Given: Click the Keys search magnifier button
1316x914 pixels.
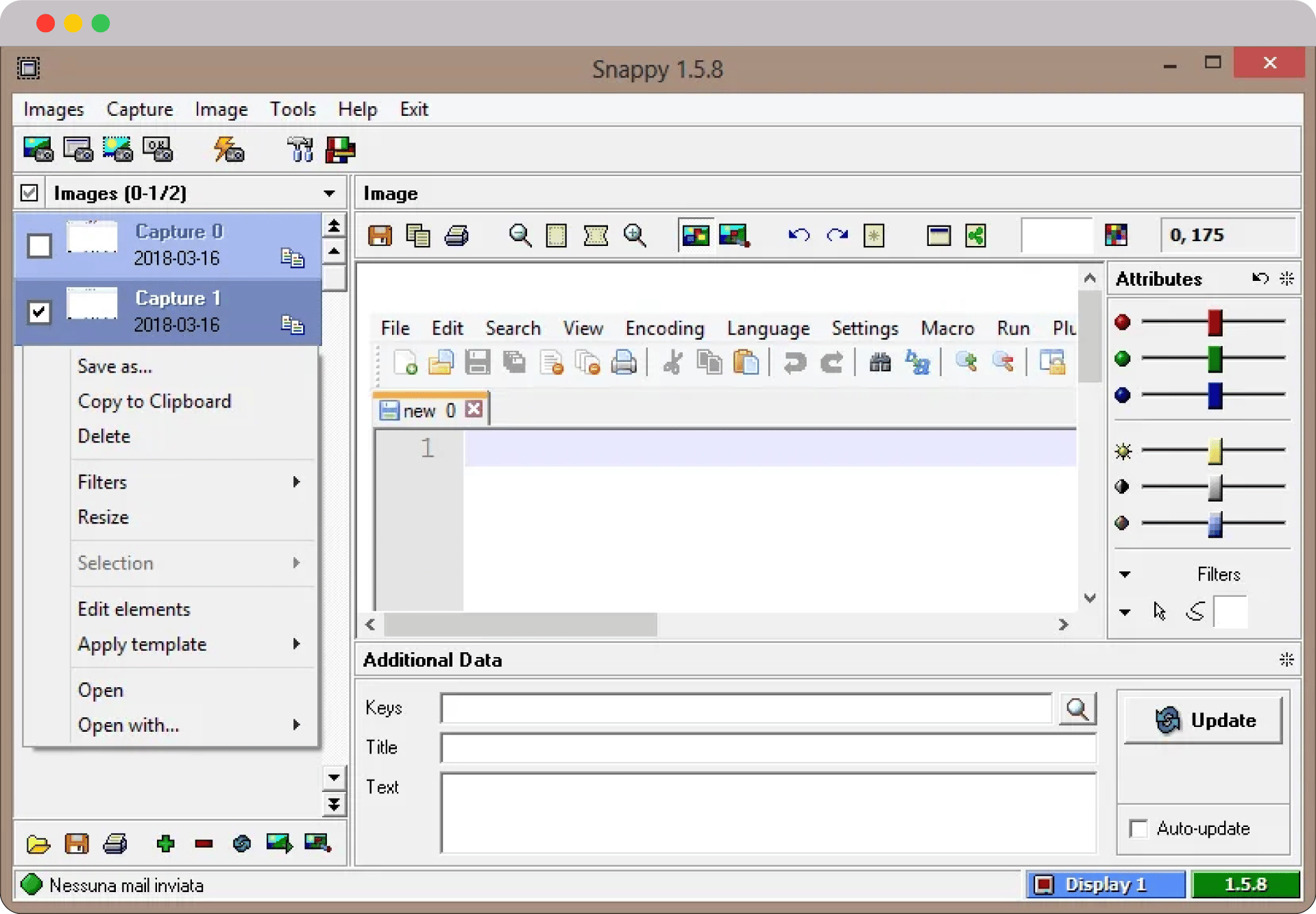Looking at the screenshot, I should tap(1077, 708).
